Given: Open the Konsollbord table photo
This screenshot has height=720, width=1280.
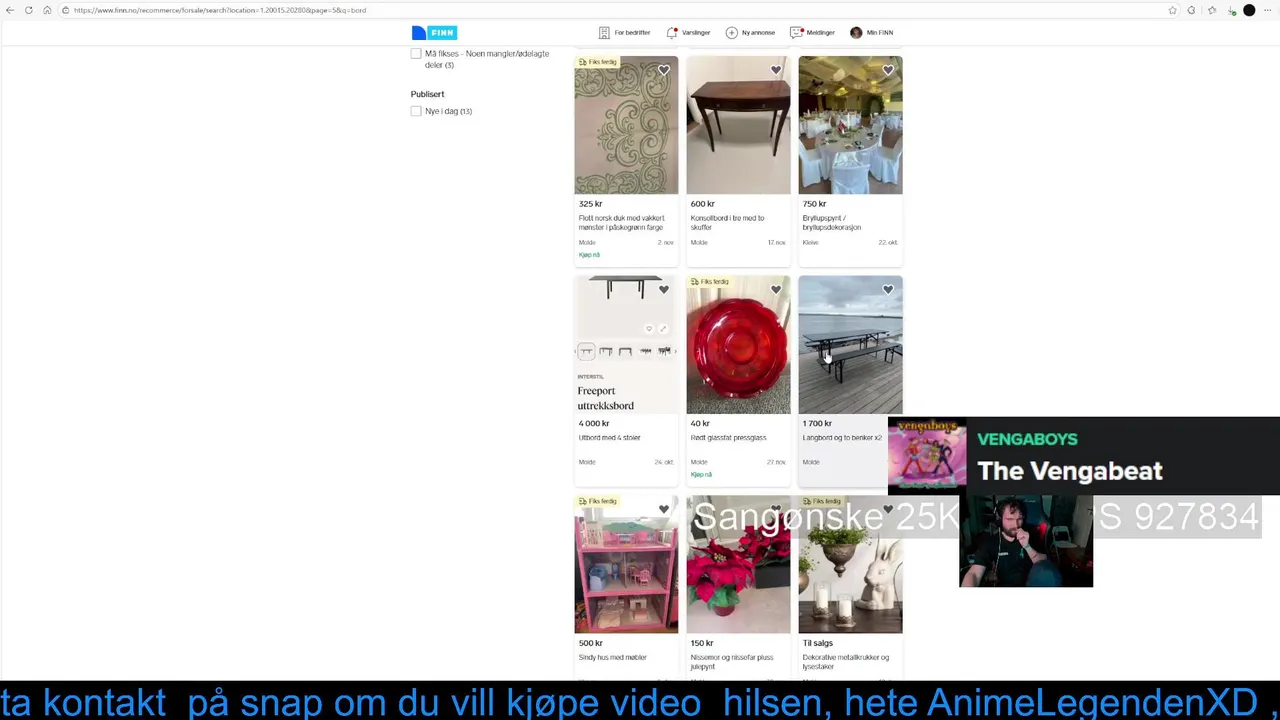Looking at the screenshot, I should 738,125.
